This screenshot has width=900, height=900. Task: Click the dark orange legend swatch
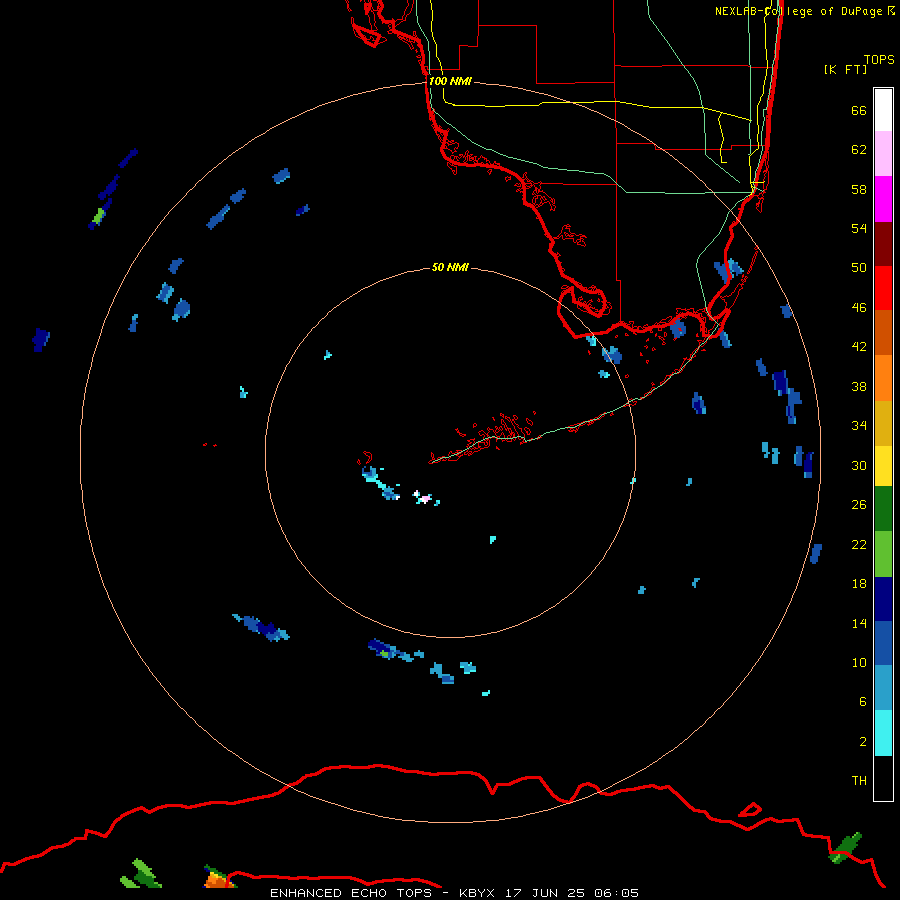point(883,332)
